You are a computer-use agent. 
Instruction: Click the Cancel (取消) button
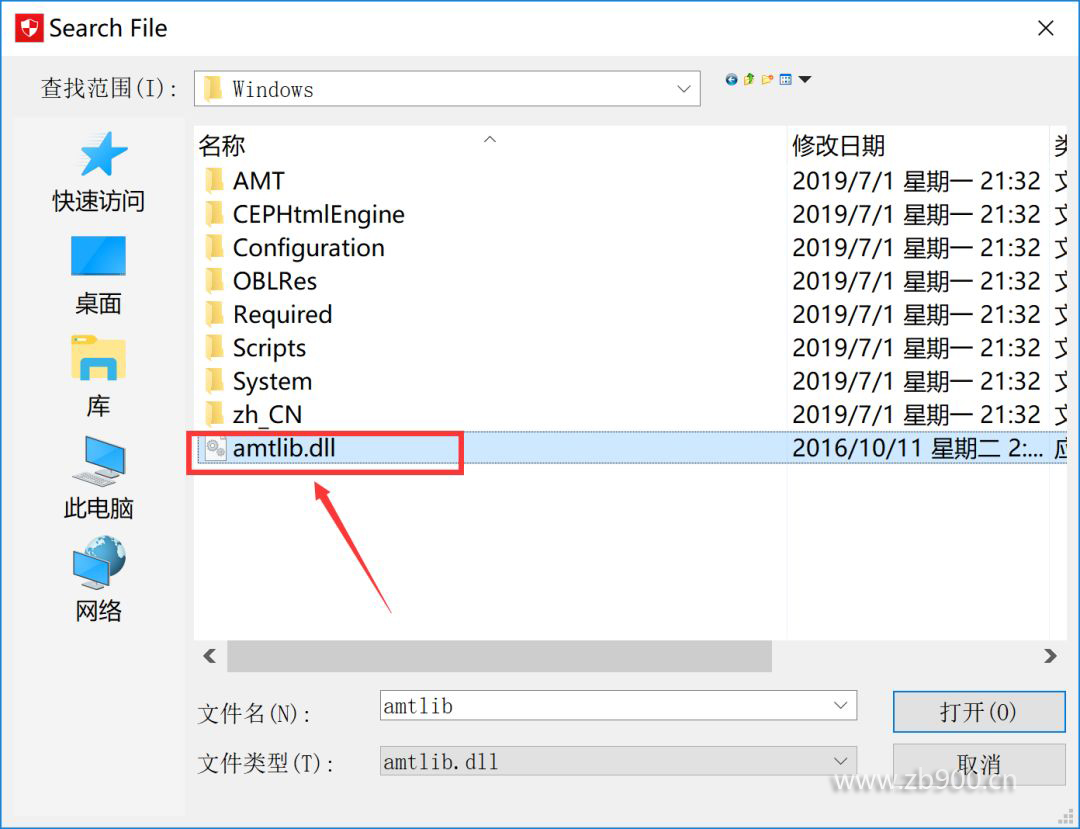[x=979, y=764]
